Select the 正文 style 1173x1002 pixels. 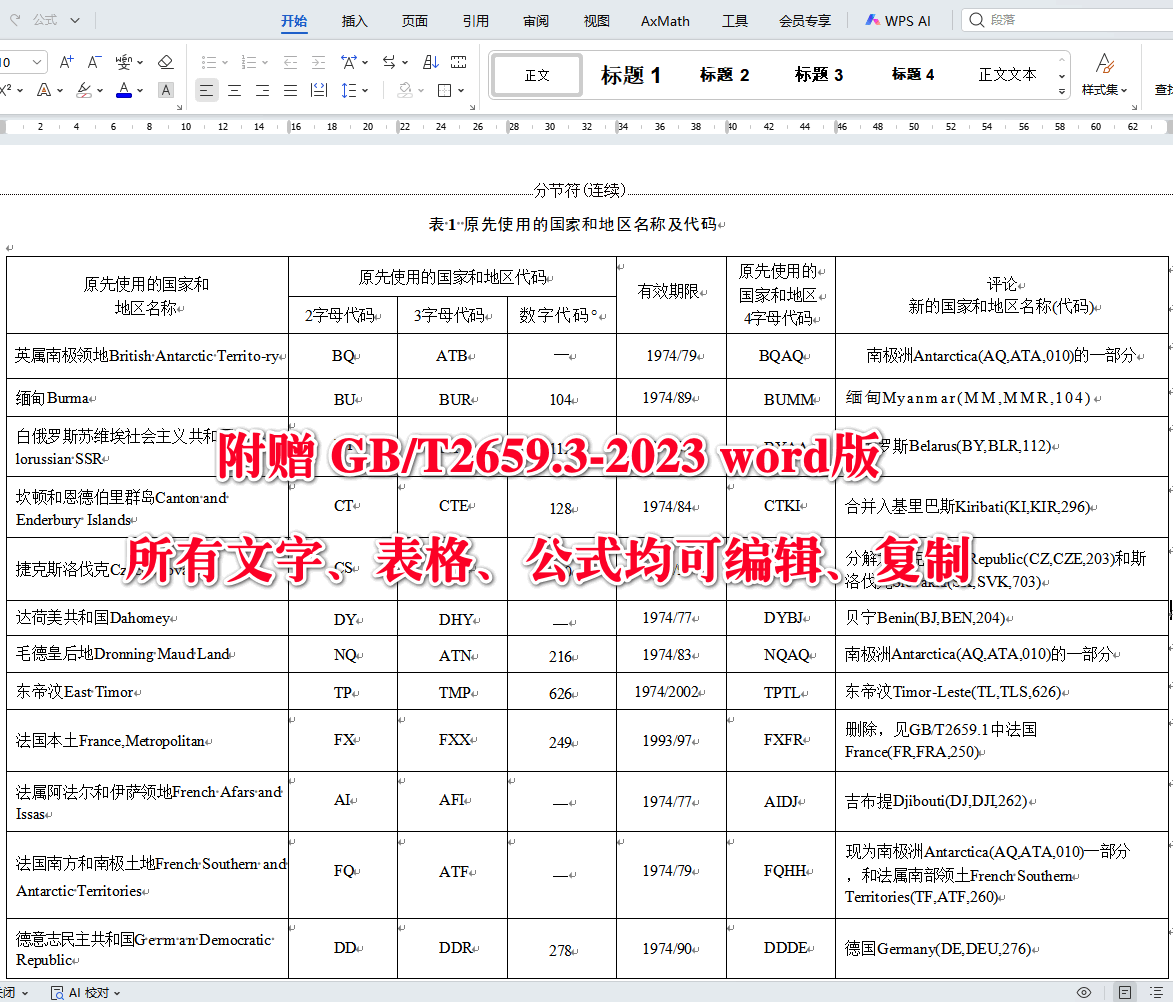[x=537, y=74]
